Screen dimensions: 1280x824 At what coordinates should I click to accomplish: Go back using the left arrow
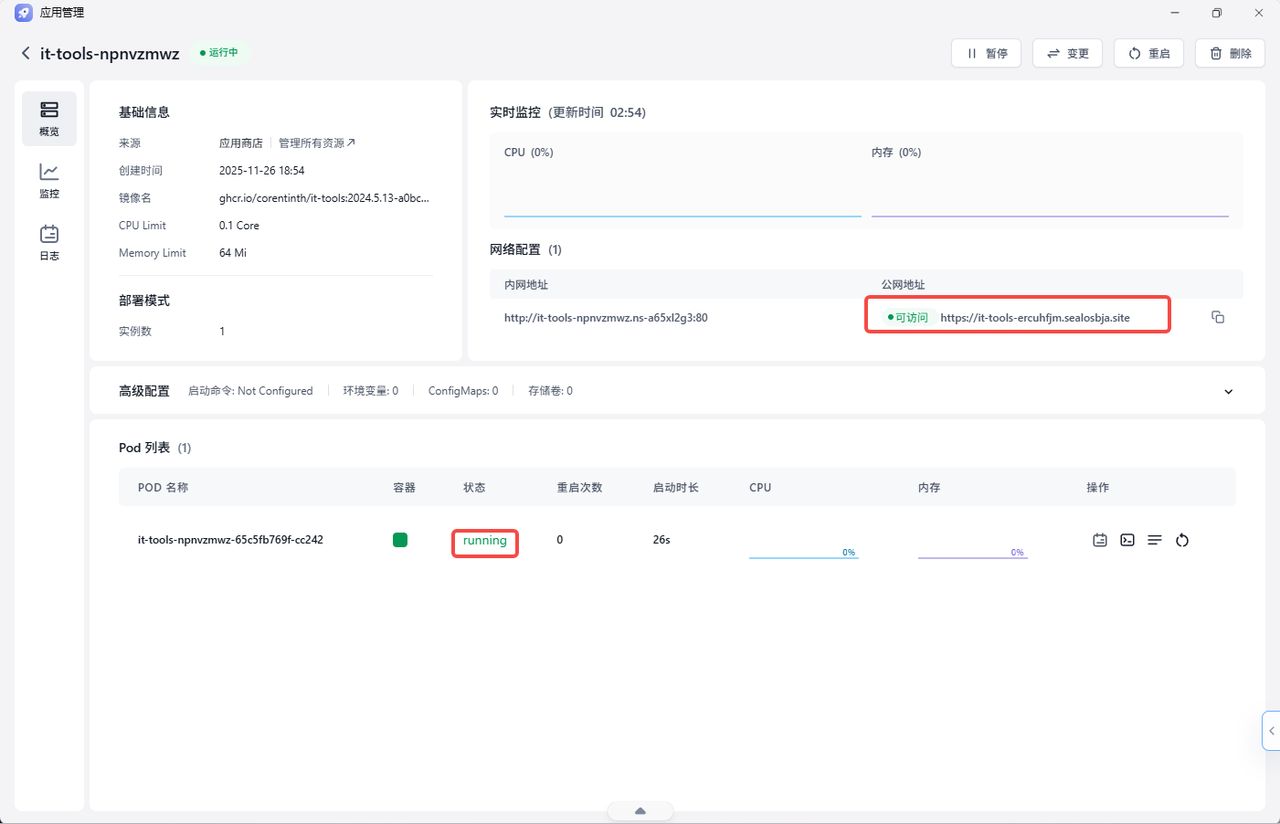[26, 53]
